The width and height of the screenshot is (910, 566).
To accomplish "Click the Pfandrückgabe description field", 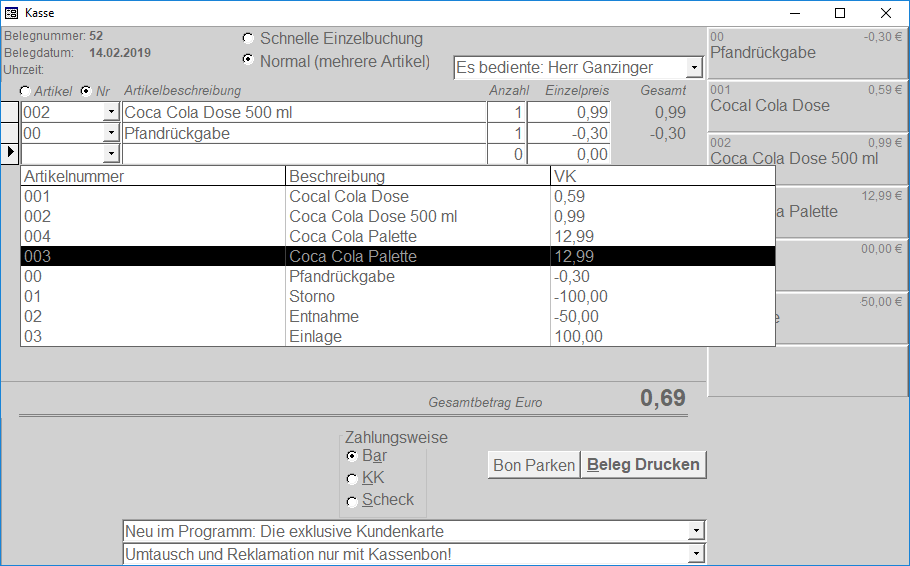I will pyautogui.click(x=304, y=134).
